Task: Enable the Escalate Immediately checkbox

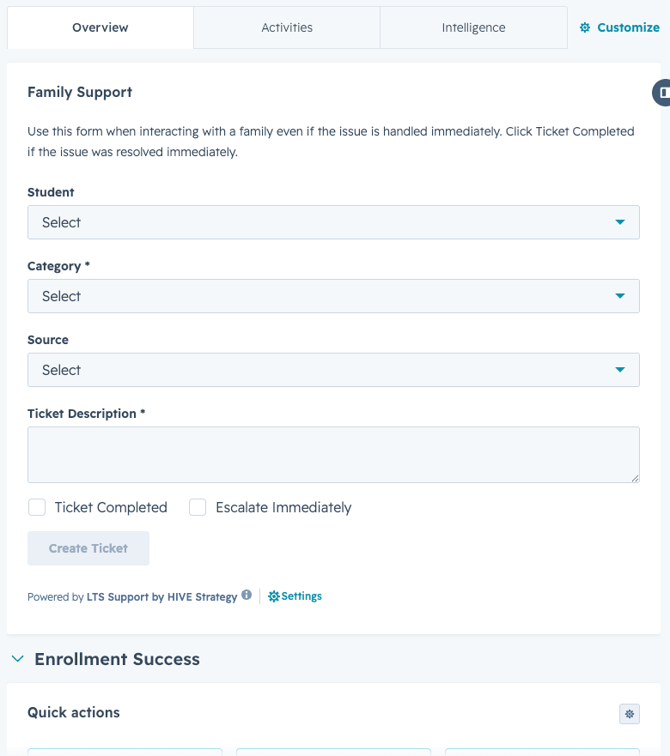Action: pyautogui.click(x=198, y=507)
